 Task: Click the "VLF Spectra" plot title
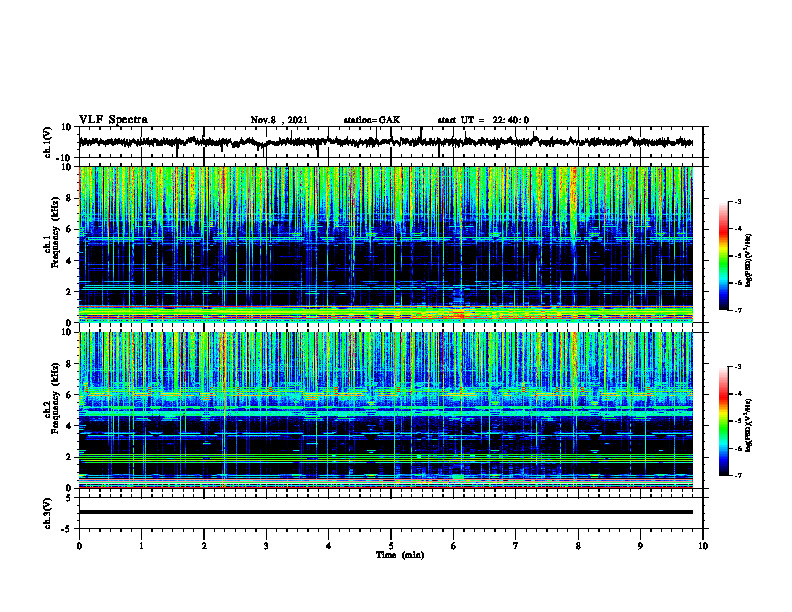click(x=113, y=120)
